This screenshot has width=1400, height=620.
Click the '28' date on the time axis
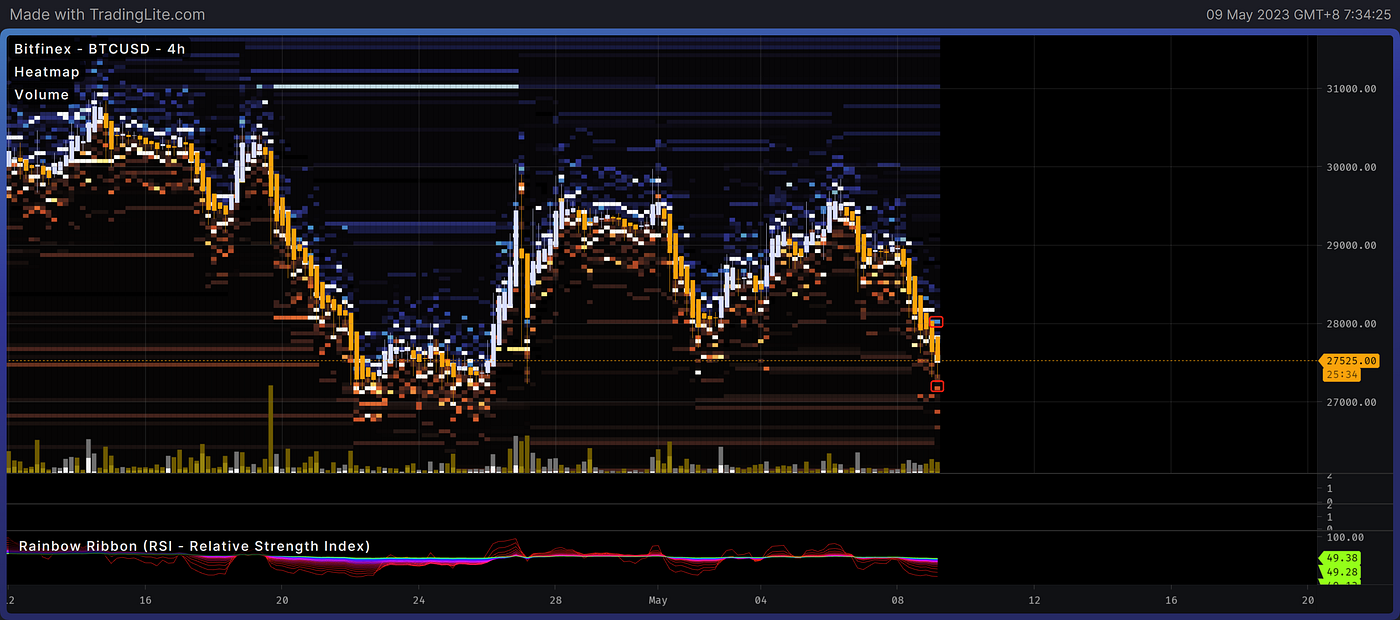click(x=555, y=601)
